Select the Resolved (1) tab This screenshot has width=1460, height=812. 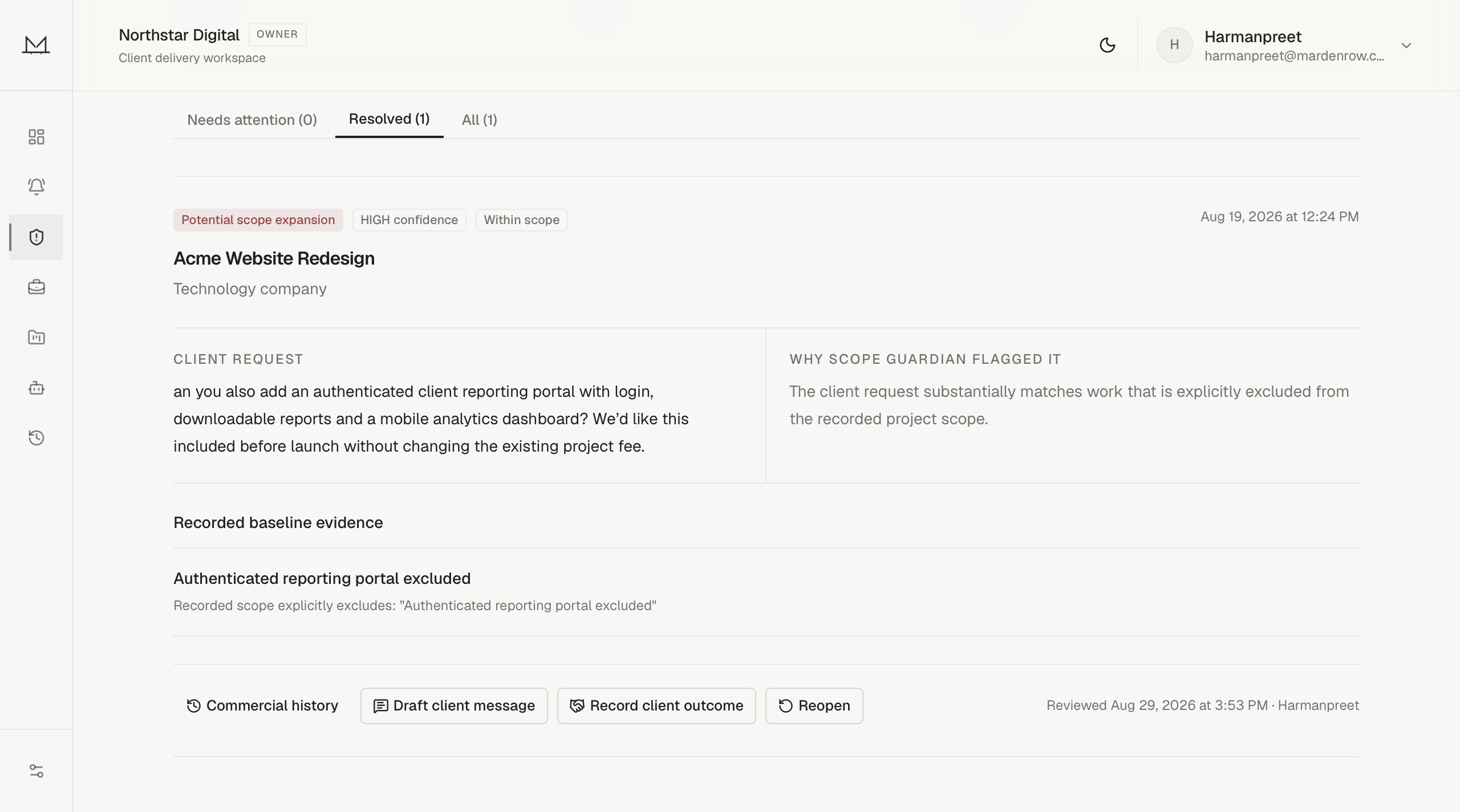[x=390, y=119]
